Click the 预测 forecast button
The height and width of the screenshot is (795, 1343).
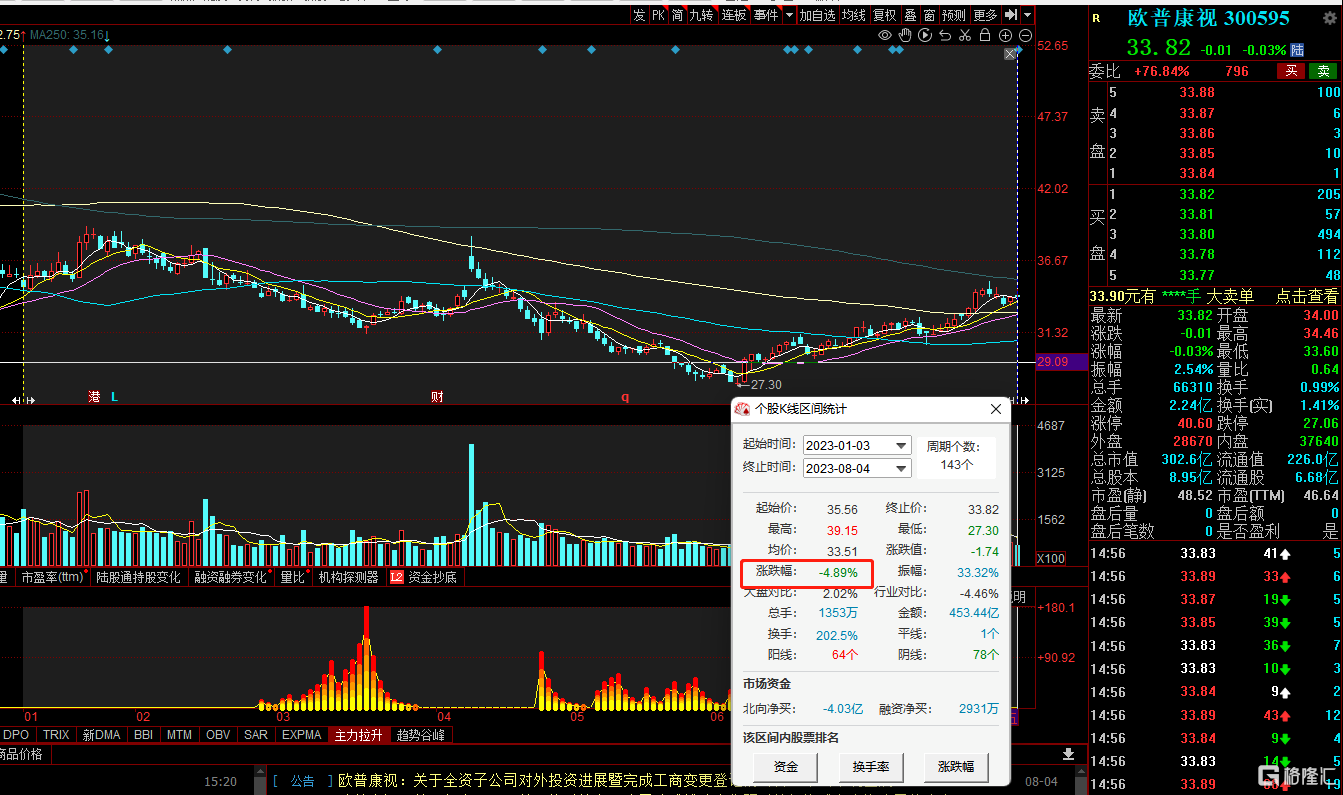(954, 15)
